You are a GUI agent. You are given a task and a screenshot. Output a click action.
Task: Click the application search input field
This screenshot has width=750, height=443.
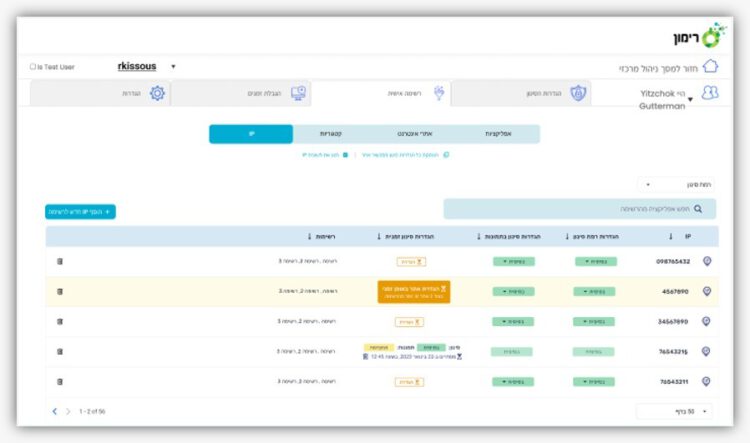pos(570,209)
